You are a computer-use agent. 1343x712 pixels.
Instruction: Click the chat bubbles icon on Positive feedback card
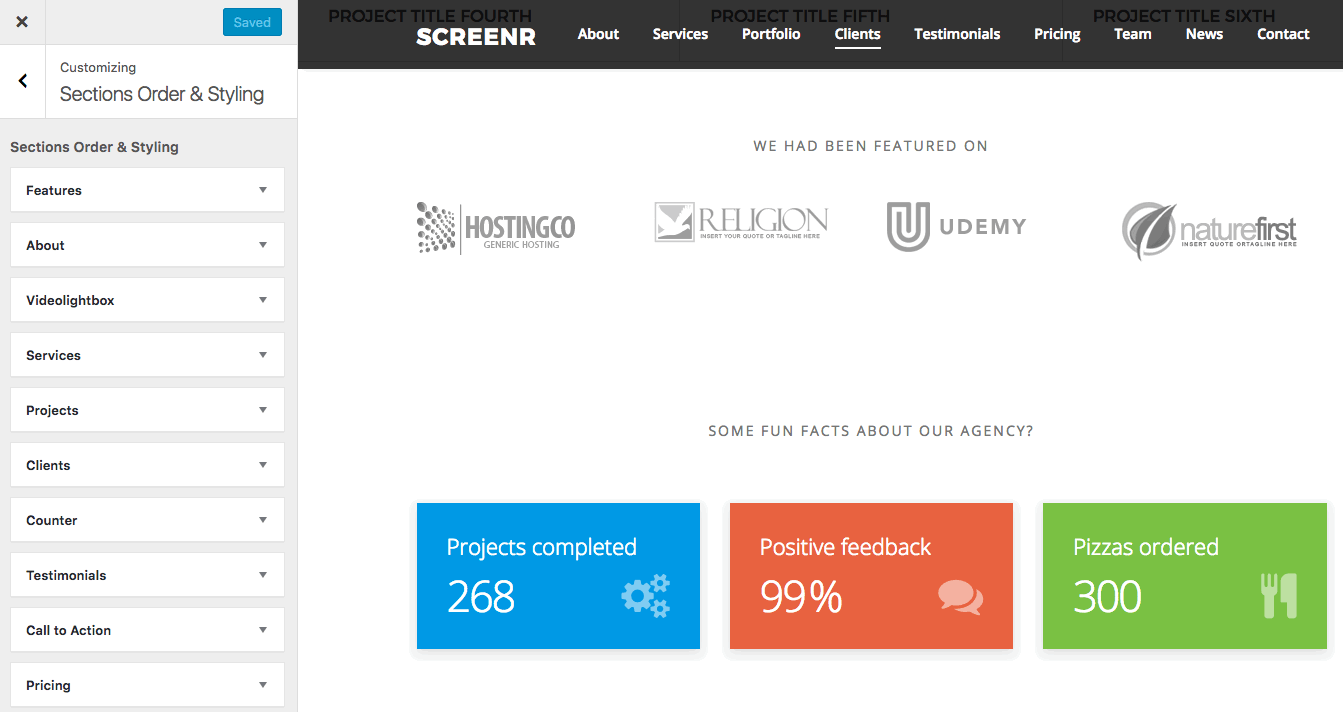tap(960, 597)
